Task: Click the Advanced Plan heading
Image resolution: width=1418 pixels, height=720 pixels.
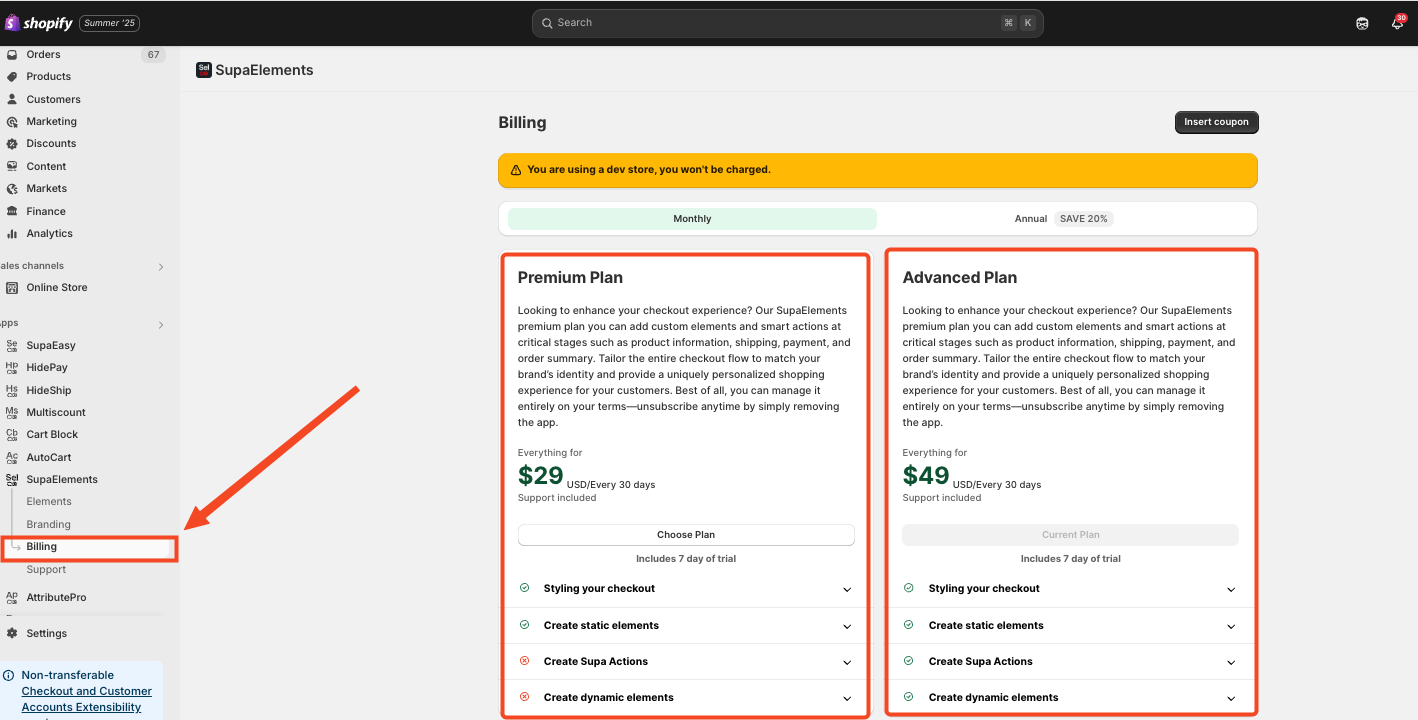Action: click(960, 278)
